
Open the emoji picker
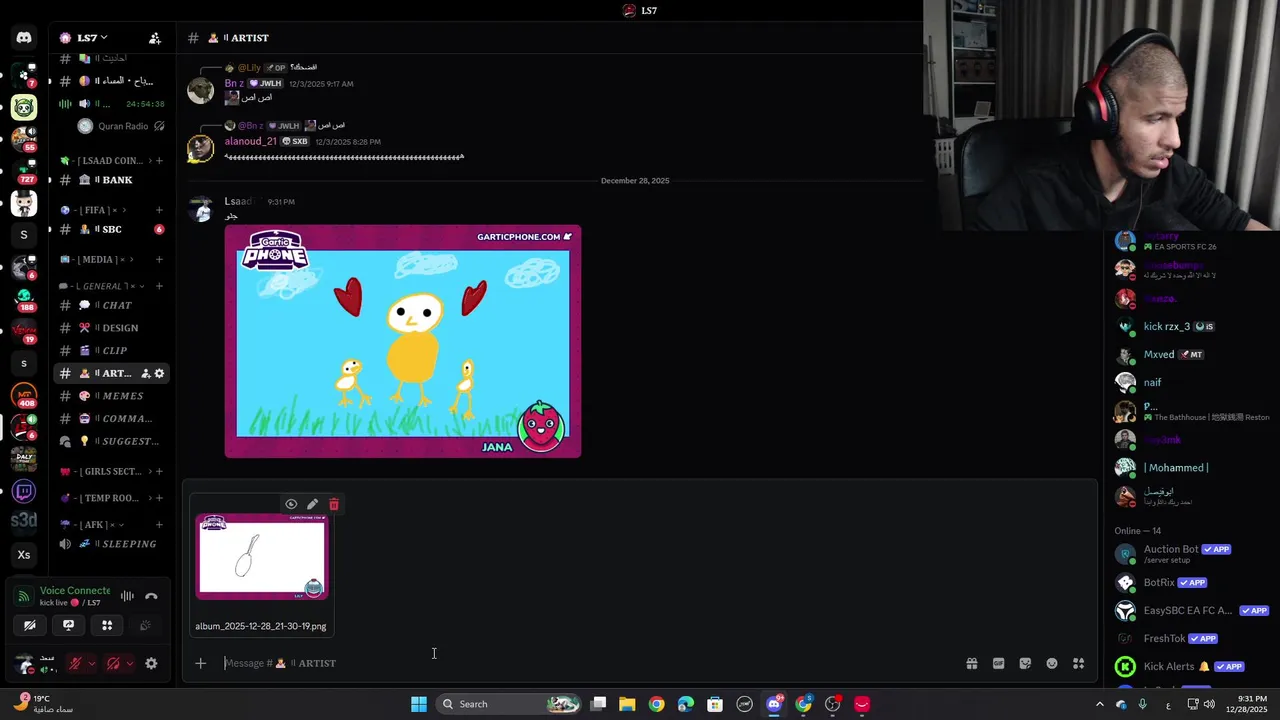[1052, 663]
